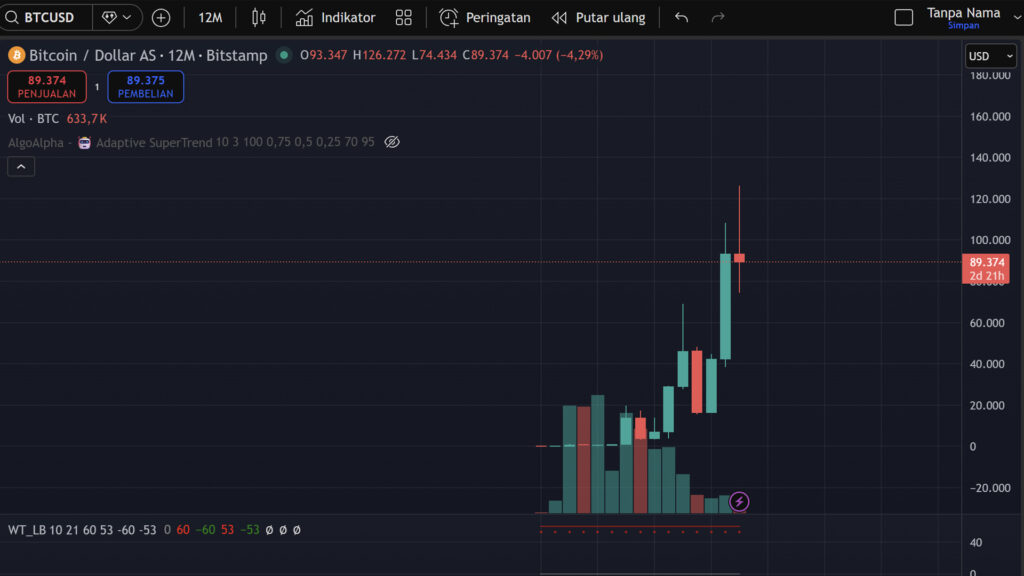Click the redo arrow icon
Image resolution: width=1024 pixels, height=576 pixels.
pyautogui.click(x=717, y=17)
